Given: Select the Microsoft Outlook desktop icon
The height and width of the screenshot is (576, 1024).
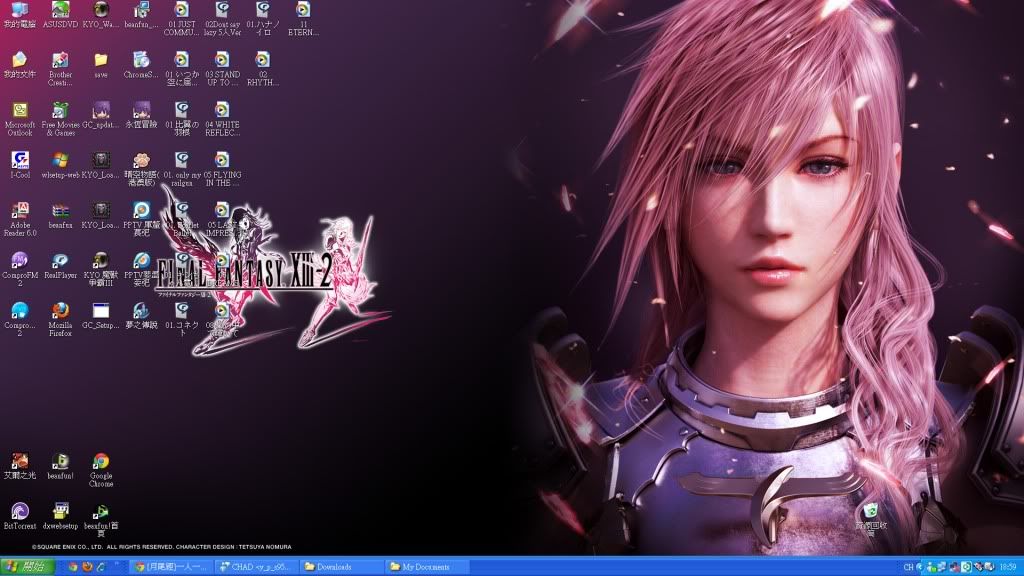Looking at the screenshot, I should (19, 111).
